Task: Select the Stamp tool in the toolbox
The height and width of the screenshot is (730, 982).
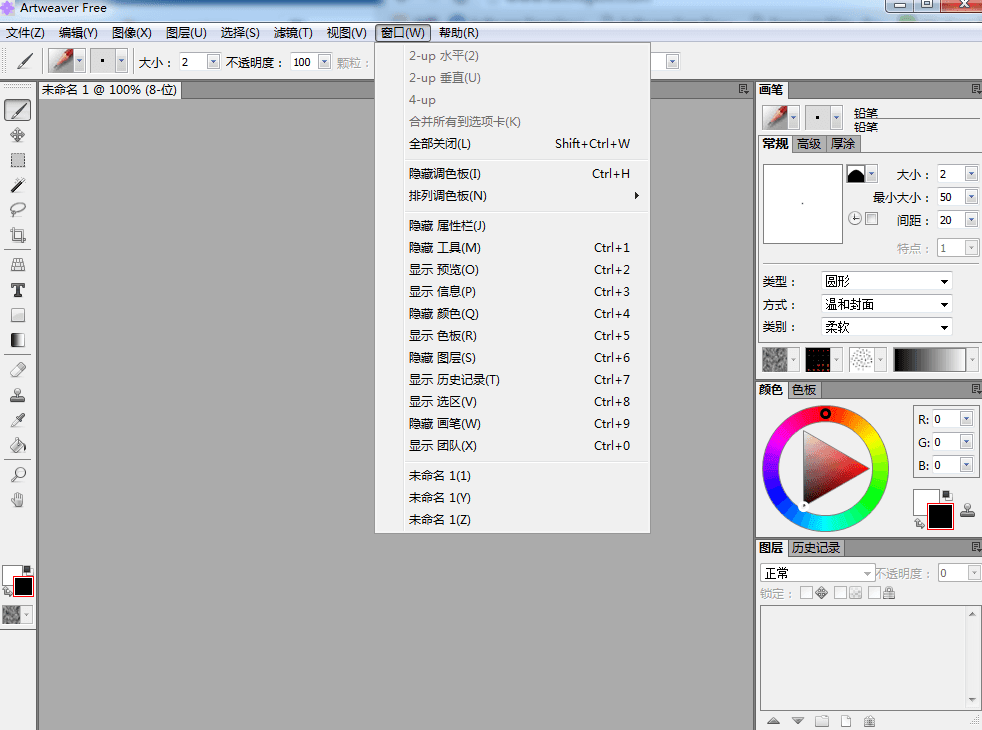Action: click(18, 395)
